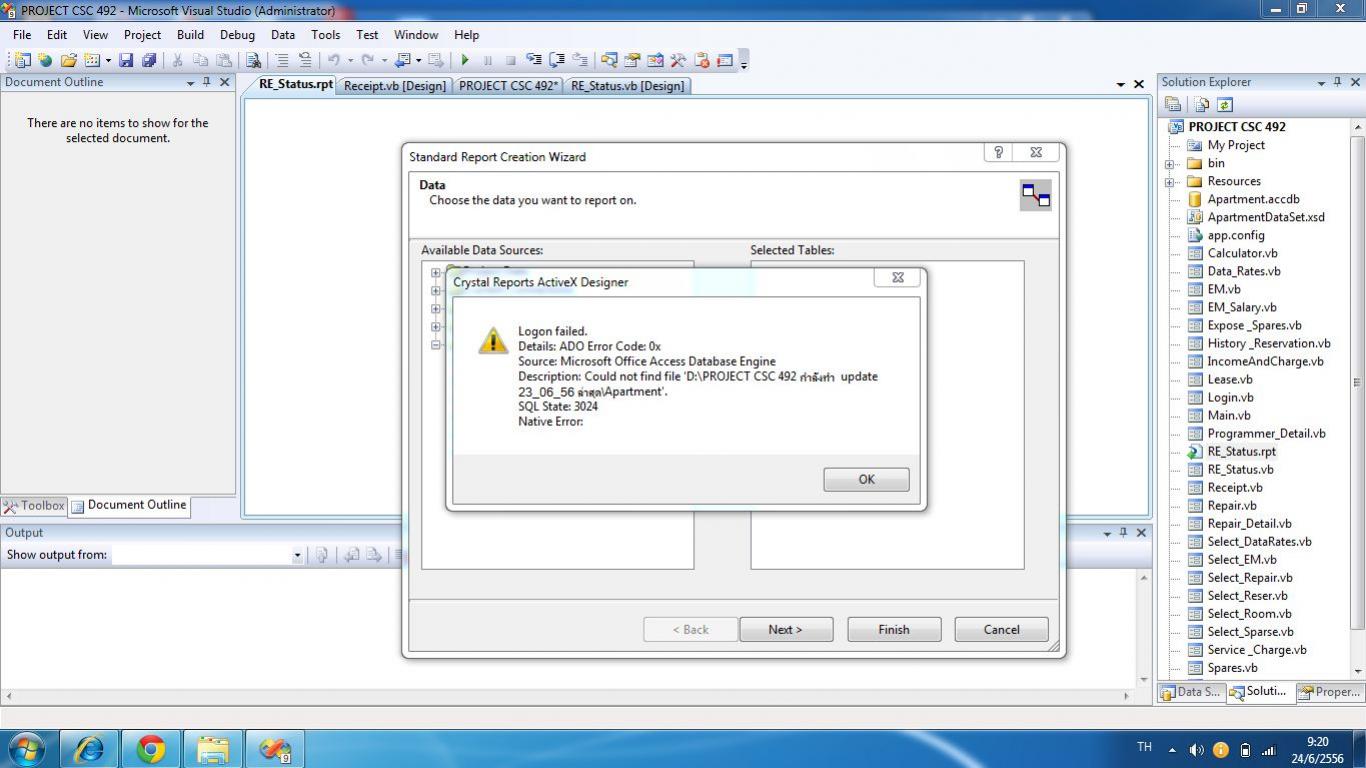The height and width of the screenshot is (768, 1366).
Task: Open the File menu
Action: click(22, 34)
